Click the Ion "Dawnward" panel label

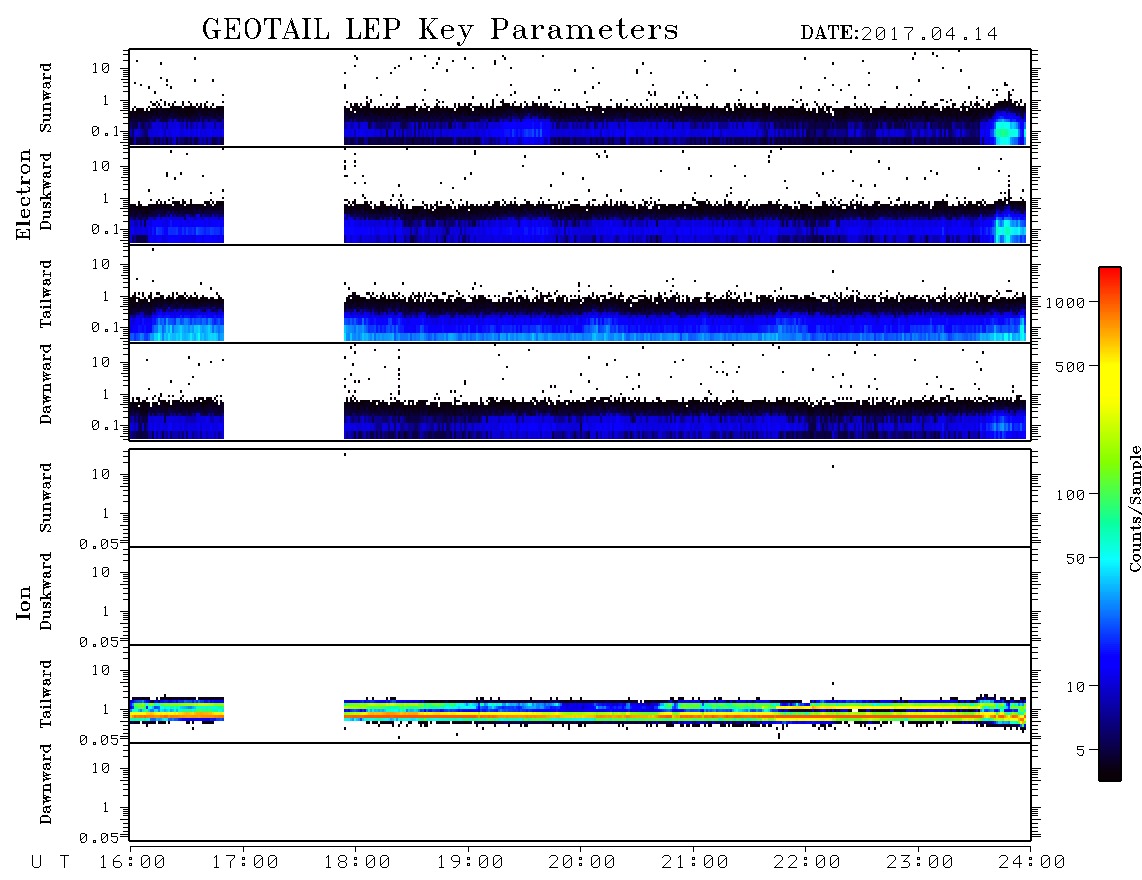click(46, 784)
